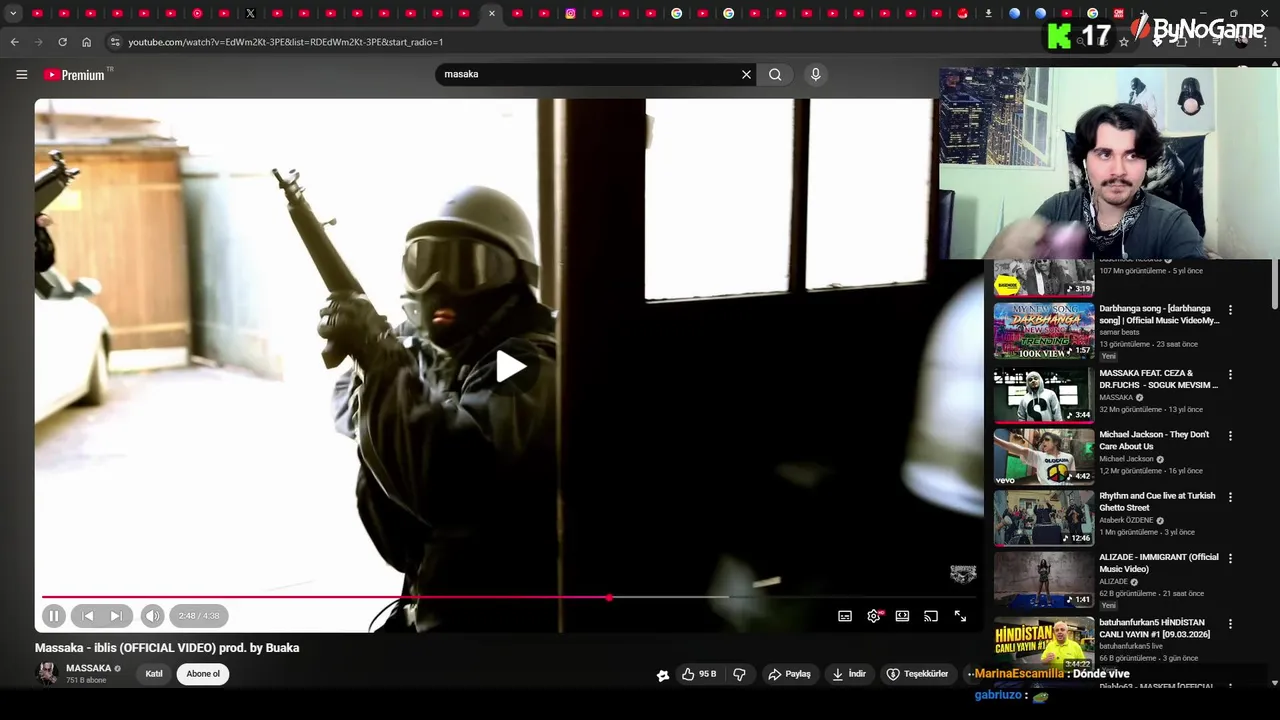Open ALIZADE - IMMIGRANT title link
The width and height of the screenshot is (1280, 720).
[1158, 562]
